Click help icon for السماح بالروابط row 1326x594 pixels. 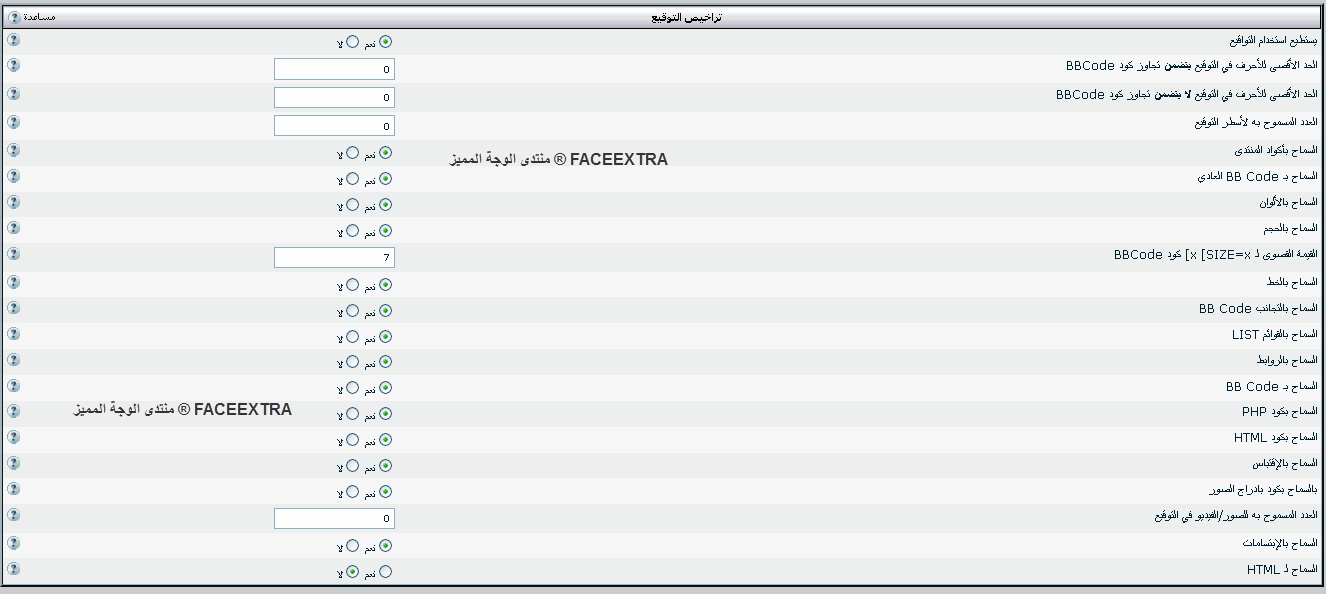pyautogui.click(x=13, y=358)
